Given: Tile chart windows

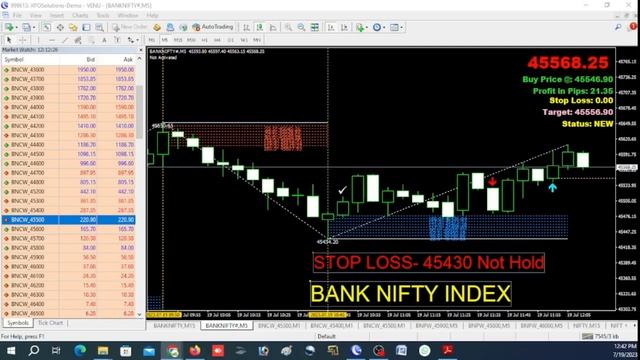Looking at the screenshot, I should (315, 27).
